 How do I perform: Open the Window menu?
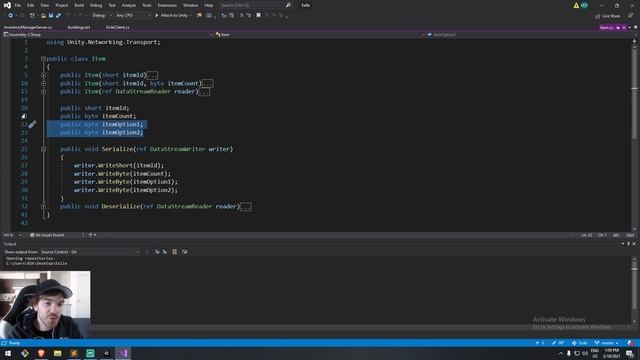(190, 5)
